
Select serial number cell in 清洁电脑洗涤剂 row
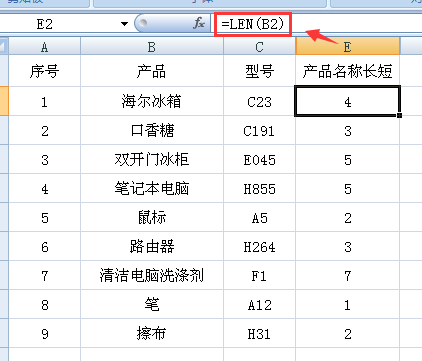[x=44, y=275]
